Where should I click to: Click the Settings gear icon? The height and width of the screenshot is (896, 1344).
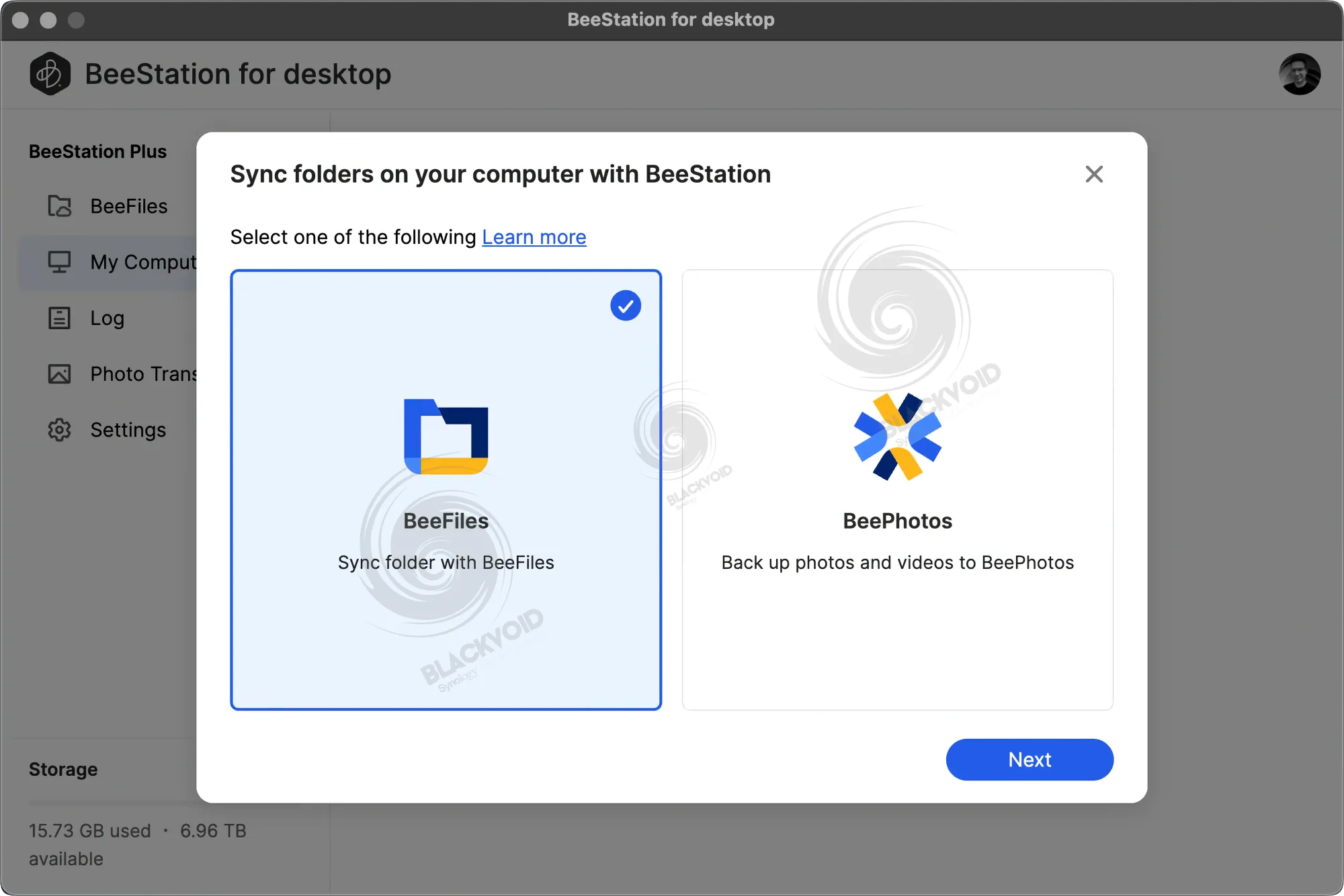(x=59, y=430)
